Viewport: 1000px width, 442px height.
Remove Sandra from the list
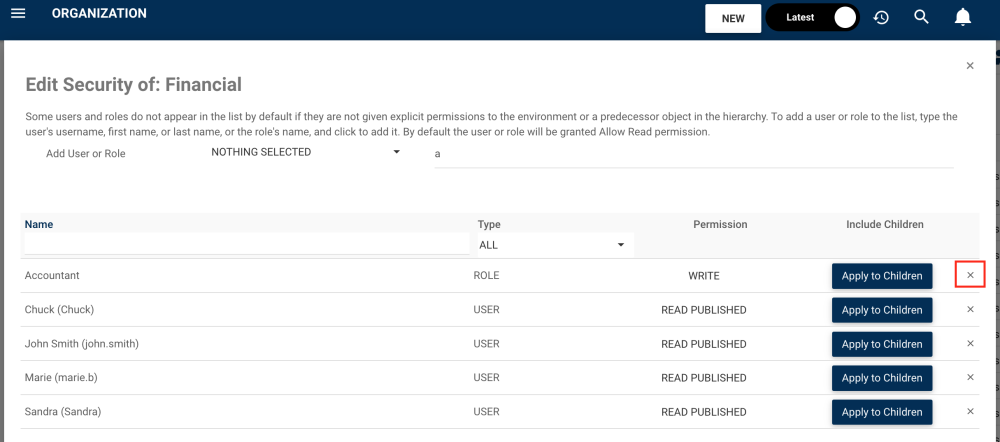click(x=970, y=412)
